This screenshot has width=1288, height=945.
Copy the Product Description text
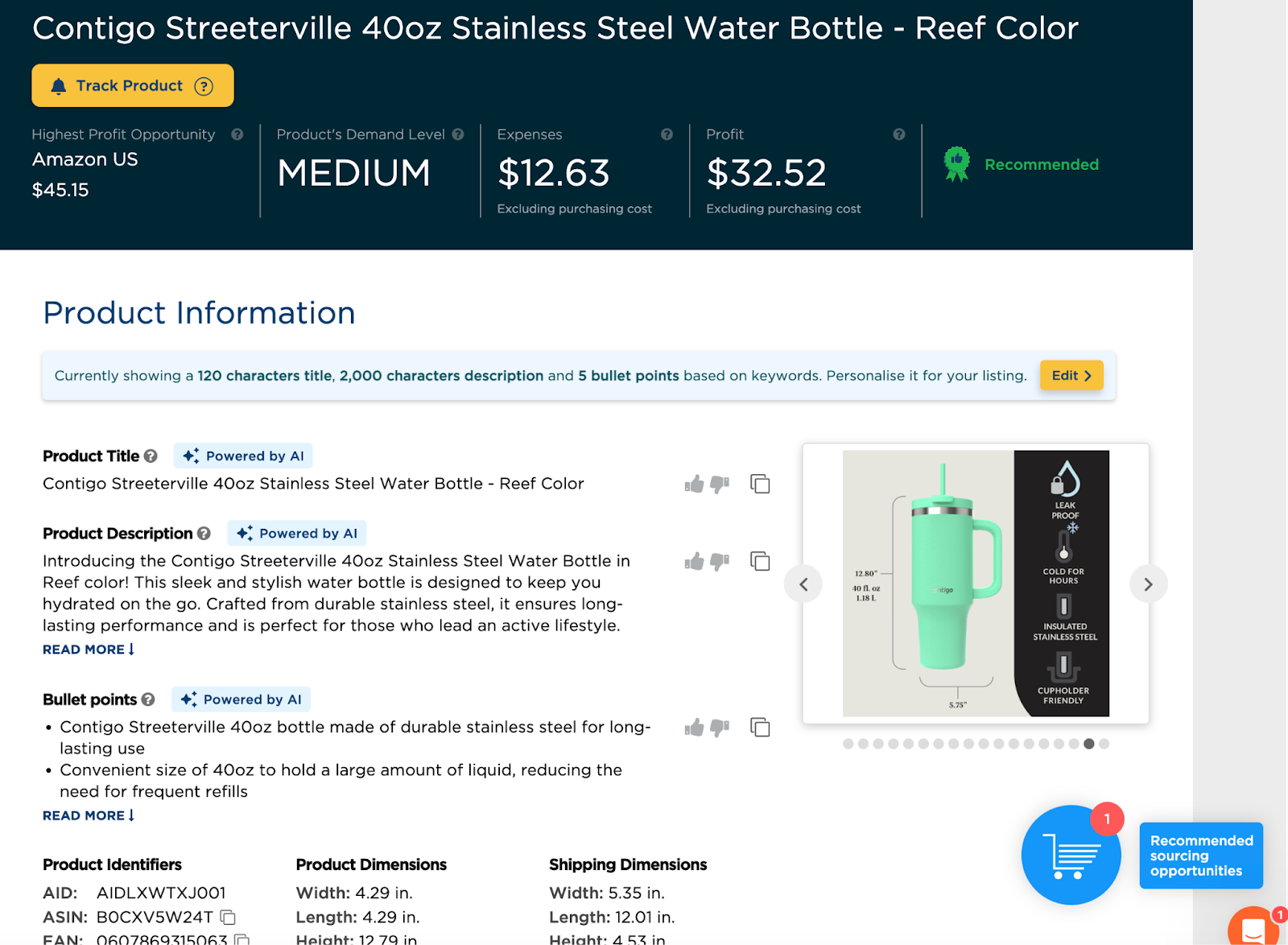point(760,561)
